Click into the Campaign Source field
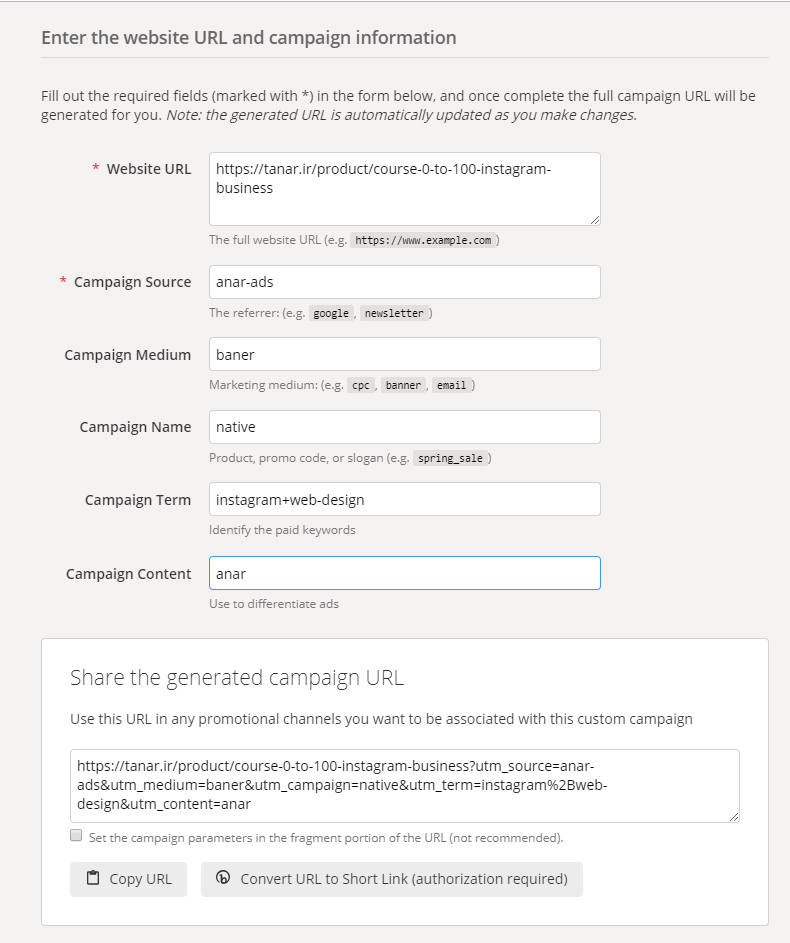 [404, 282]
